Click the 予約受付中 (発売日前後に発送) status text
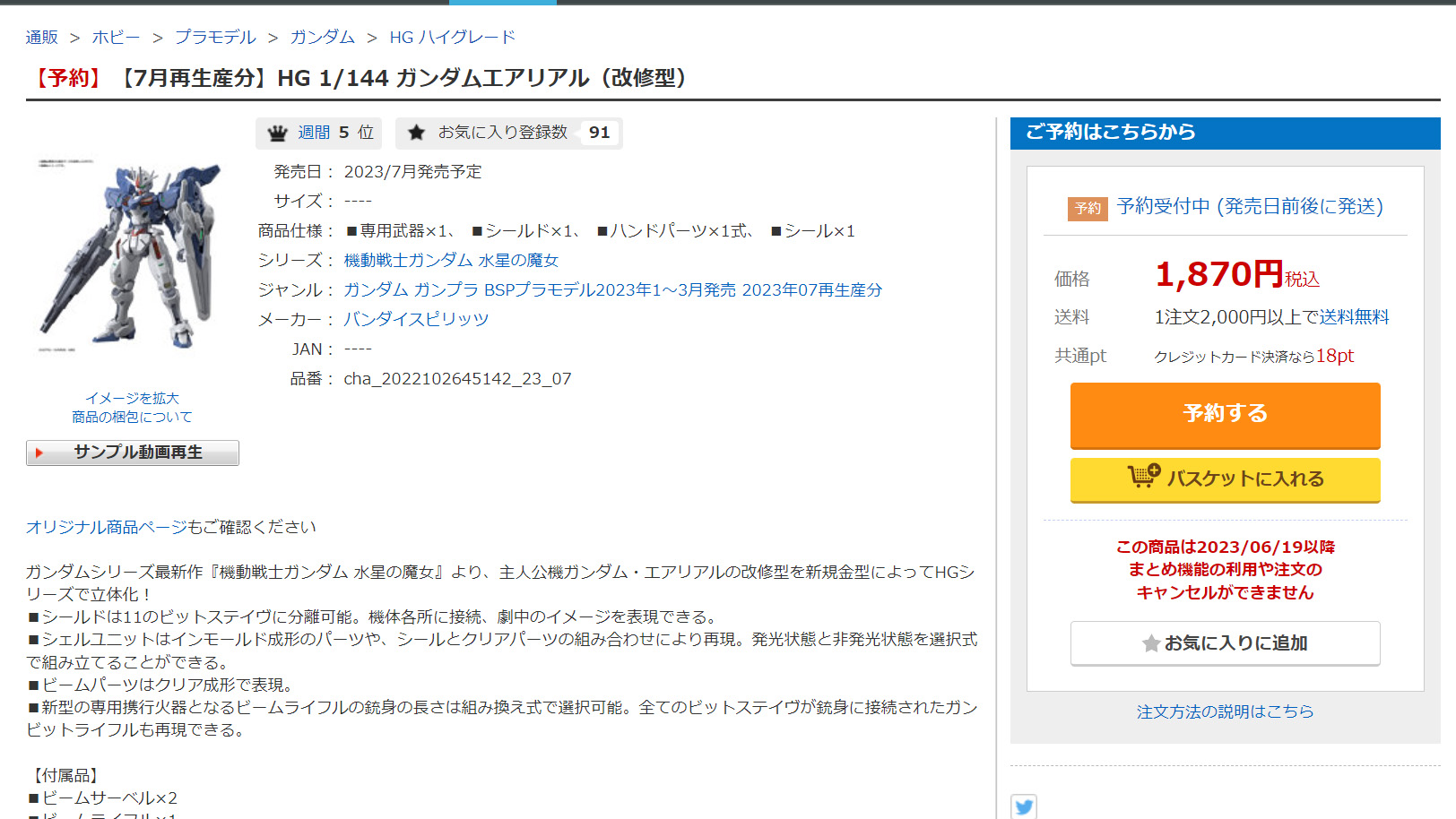This screenshot has height=819, width=1456. click(x=1250, y=207)
